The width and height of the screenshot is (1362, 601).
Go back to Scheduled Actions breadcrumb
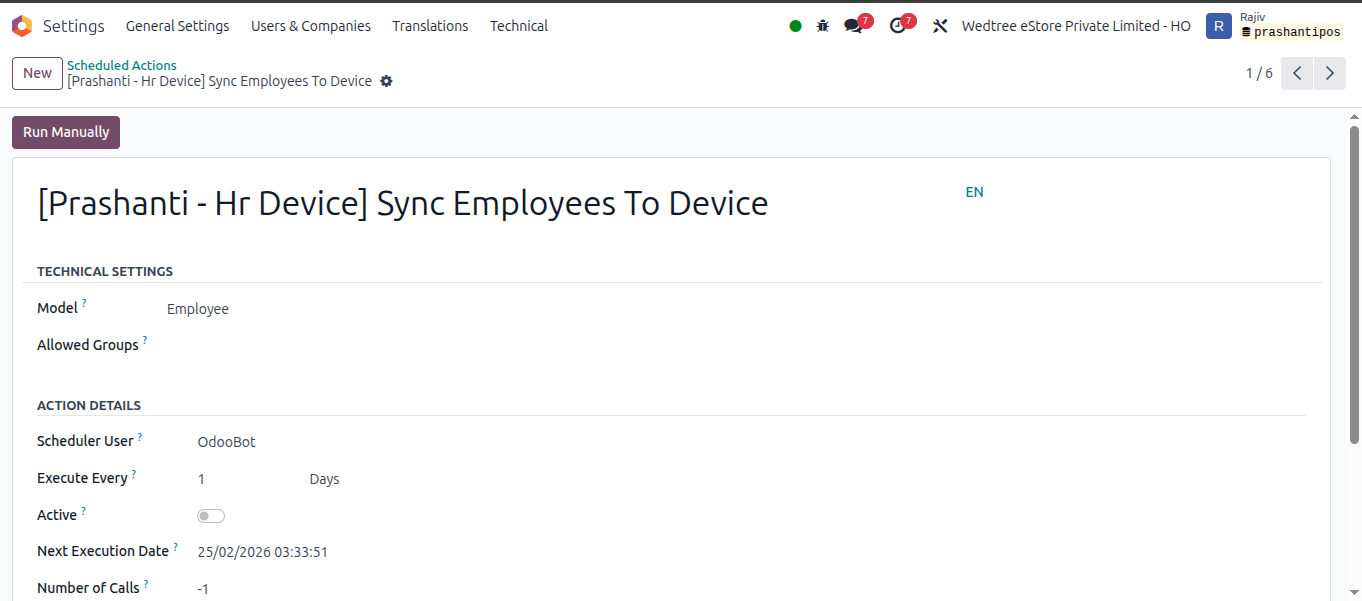(122, 65)
